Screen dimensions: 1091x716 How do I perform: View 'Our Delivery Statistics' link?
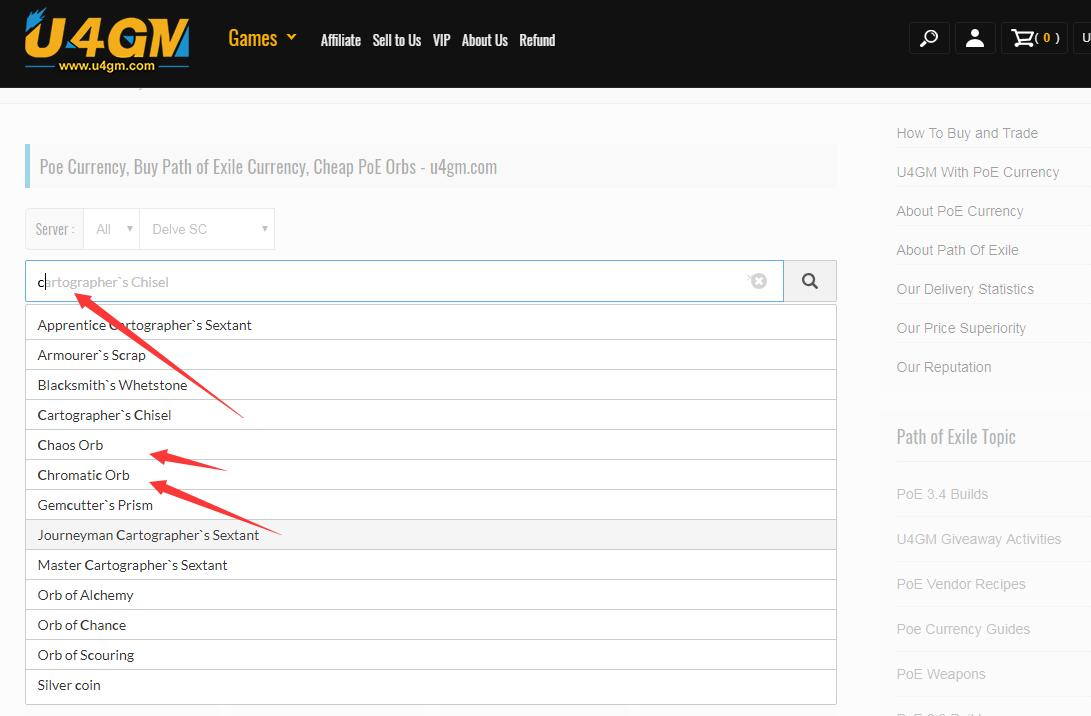[x=965, y=289]
